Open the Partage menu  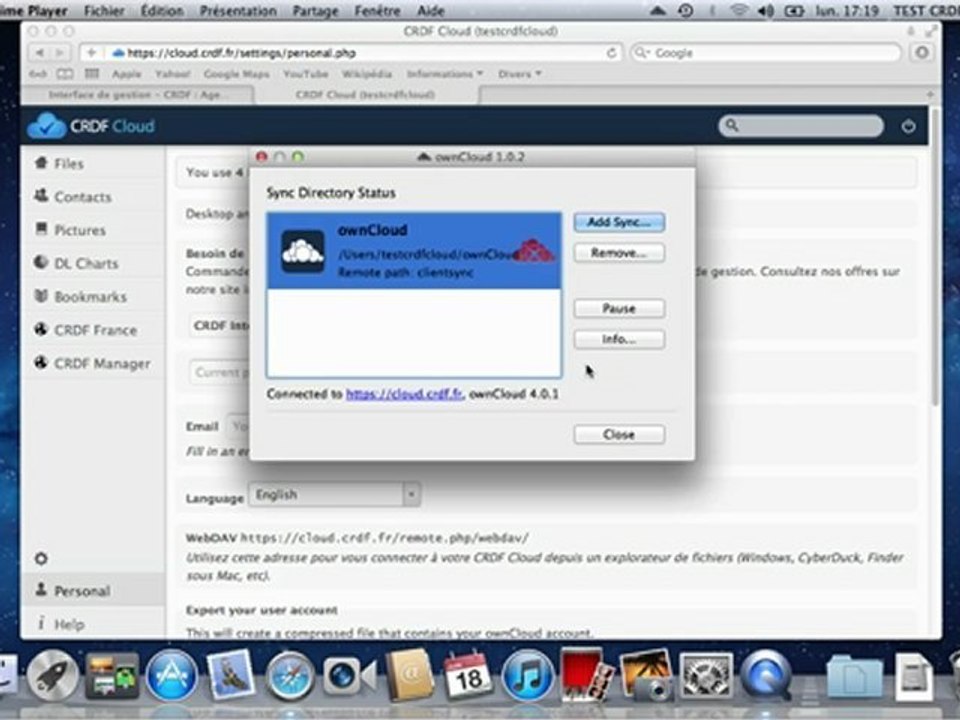click(x=315, y=10)
